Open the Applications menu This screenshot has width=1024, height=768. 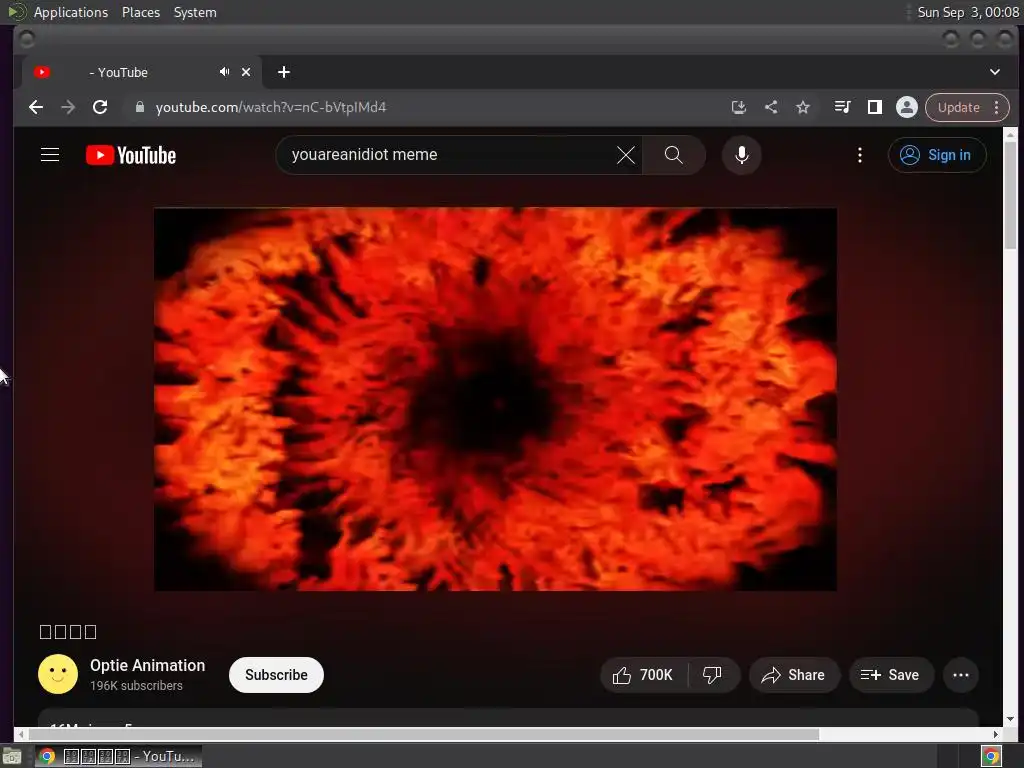(x=71, y=12)
